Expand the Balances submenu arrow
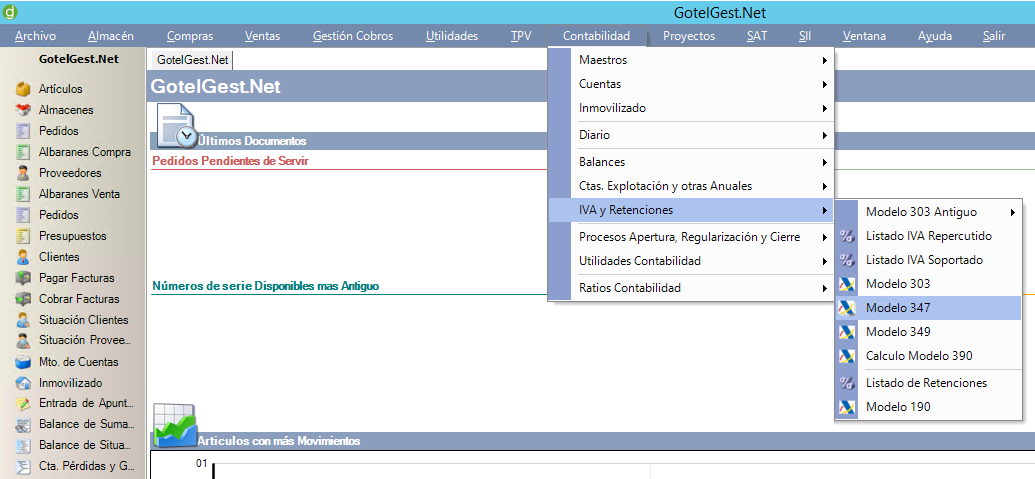Screen dimensions: 1035x479 tap(825, 162)
